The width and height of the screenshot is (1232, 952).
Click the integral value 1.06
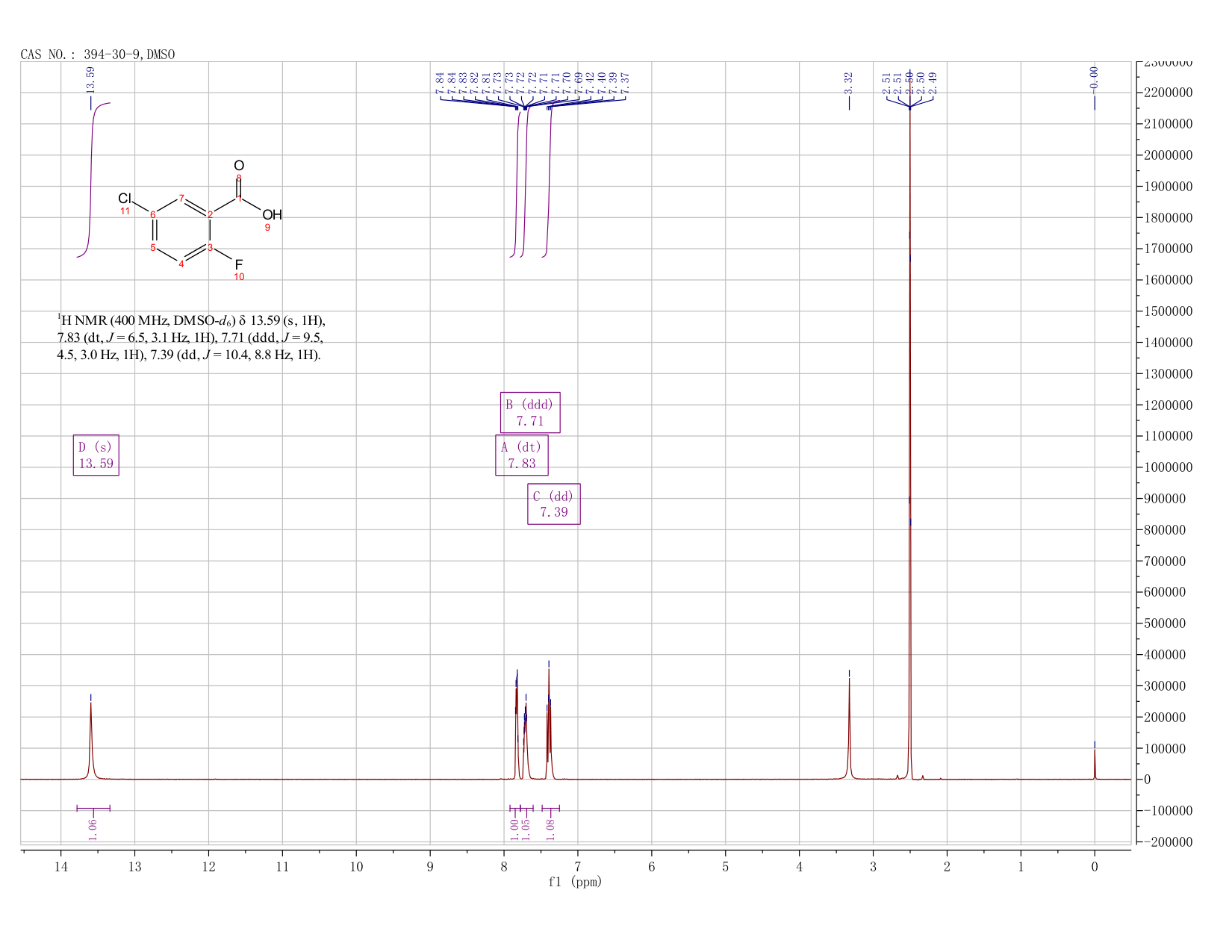[93, 829]
